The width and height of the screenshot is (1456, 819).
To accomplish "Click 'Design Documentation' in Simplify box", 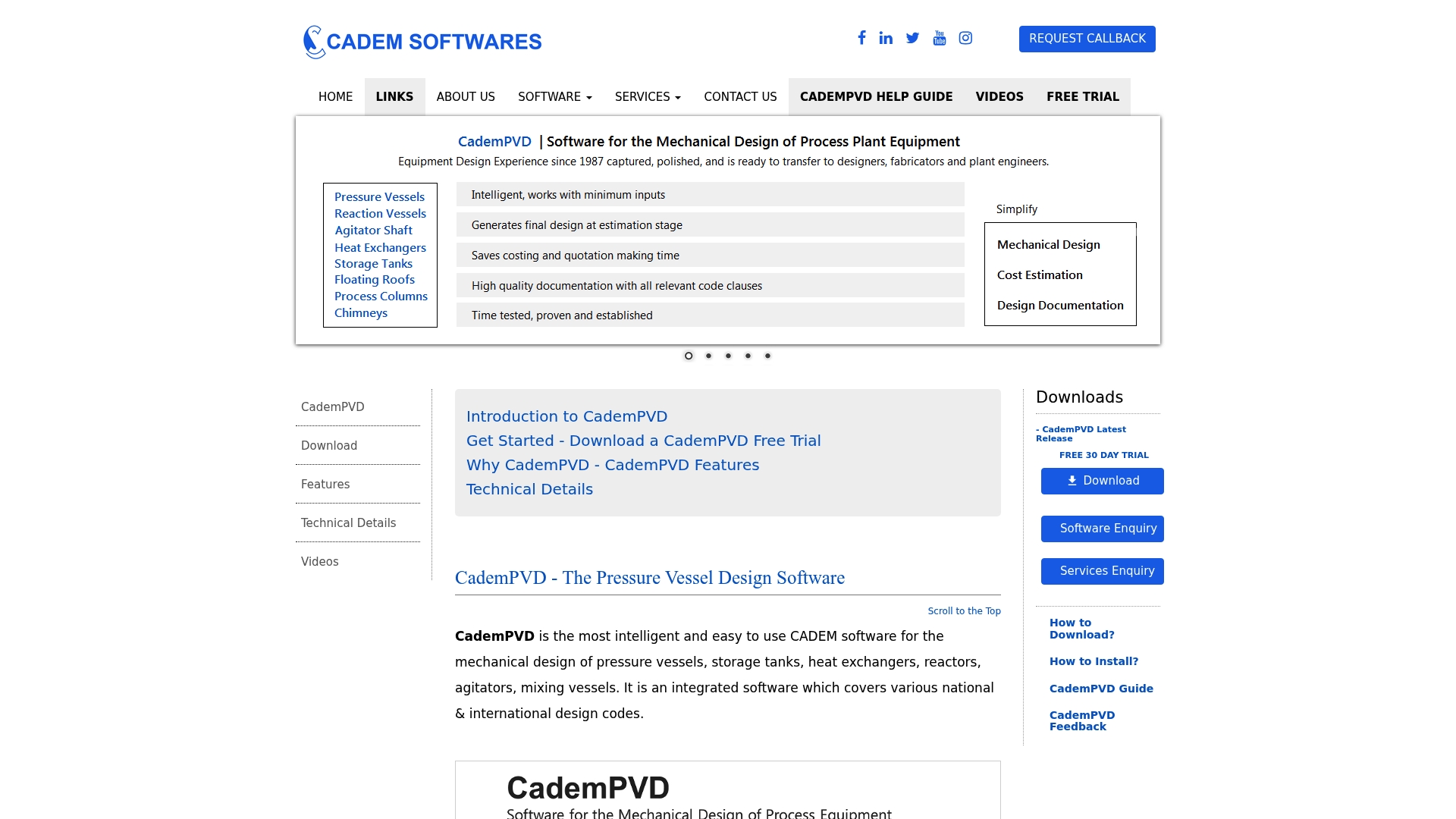I will tap(1060, 306).
